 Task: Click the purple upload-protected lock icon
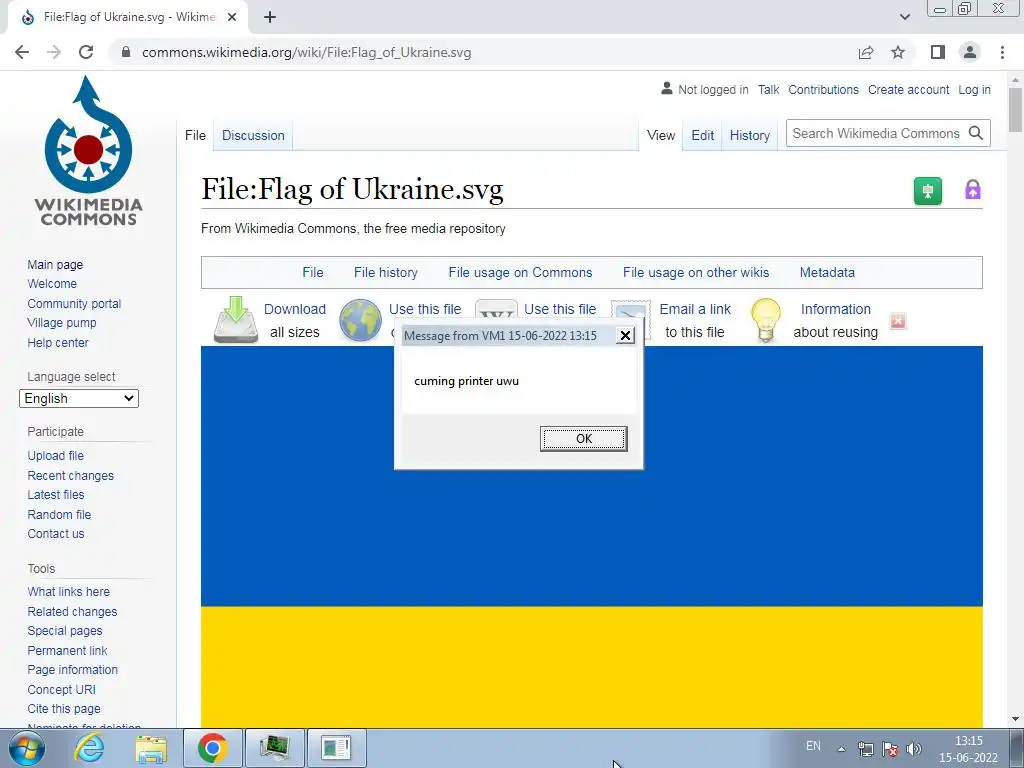[x=972, y=190]
